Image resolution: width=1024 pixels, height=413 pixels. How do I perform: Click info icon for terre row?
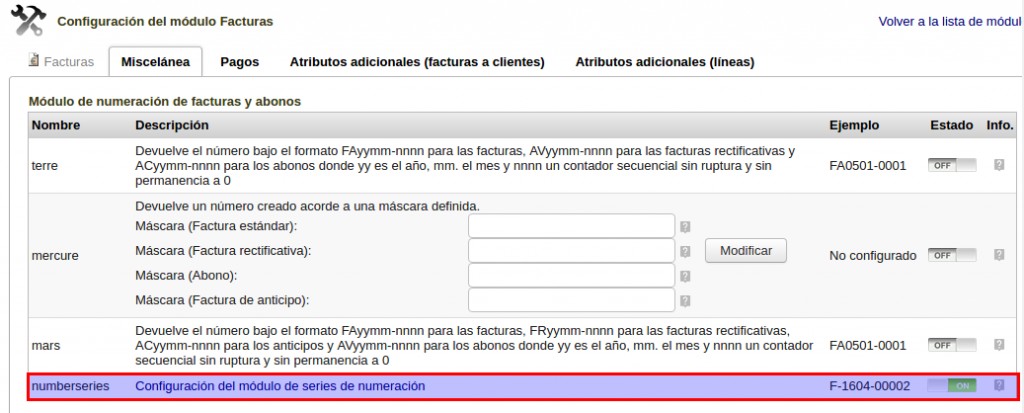click(998, 165)
